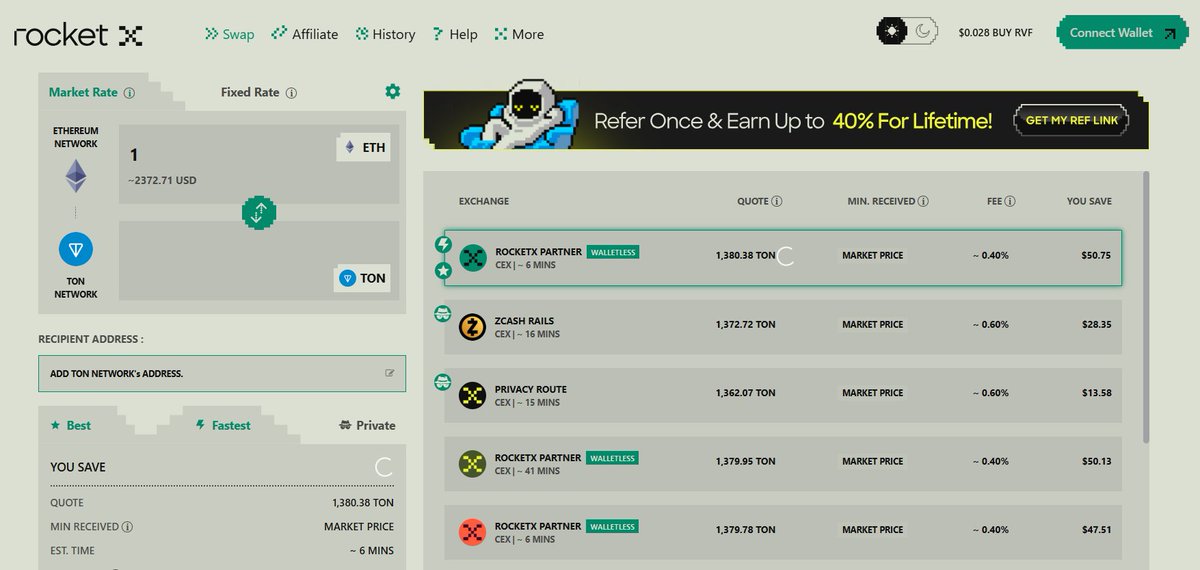Open the Swap menu item
This screenshot has height=570, width=1200.
point(229,34)
